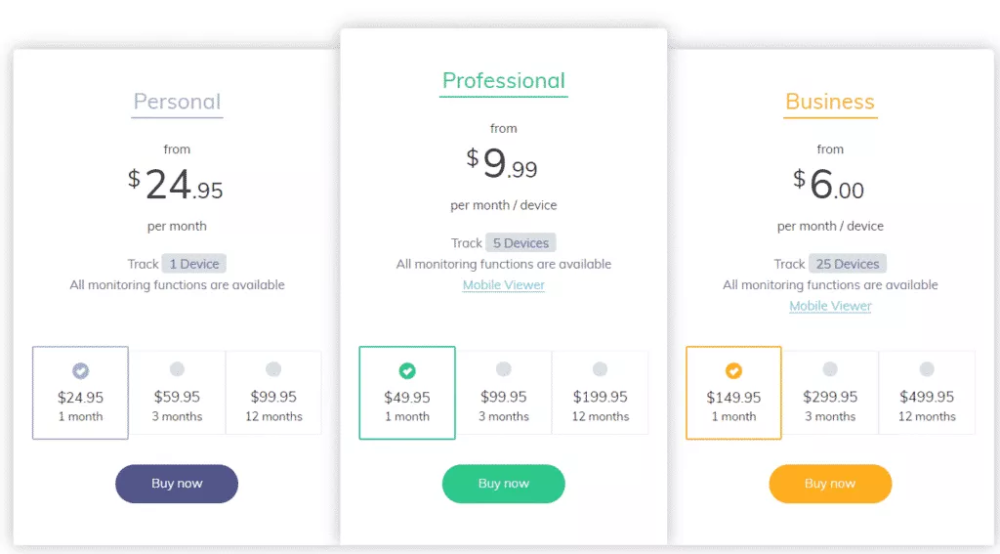
Task: Click the orange Buy now button
Action: [830, 483]
